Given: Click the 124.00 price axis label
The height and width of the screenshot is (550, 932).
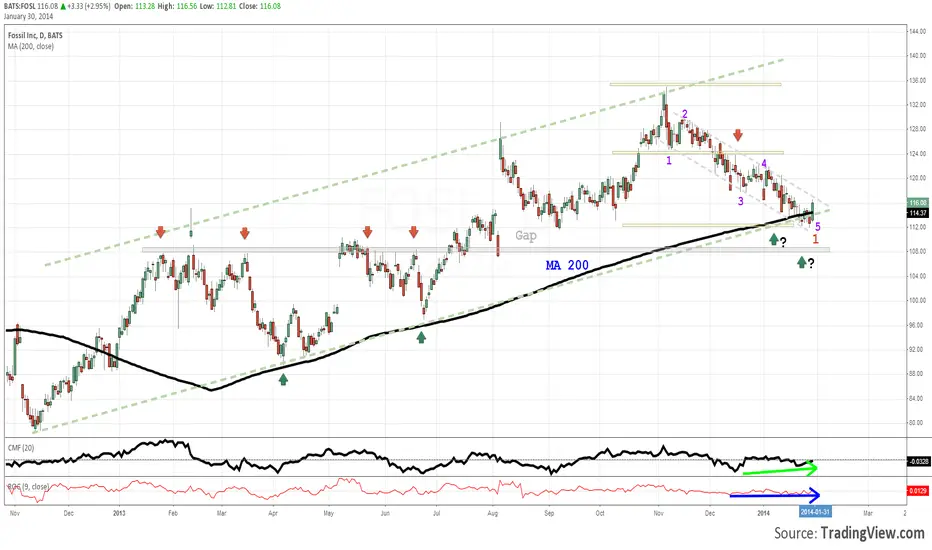Looking at the screenshot, I should pos(917,153).
